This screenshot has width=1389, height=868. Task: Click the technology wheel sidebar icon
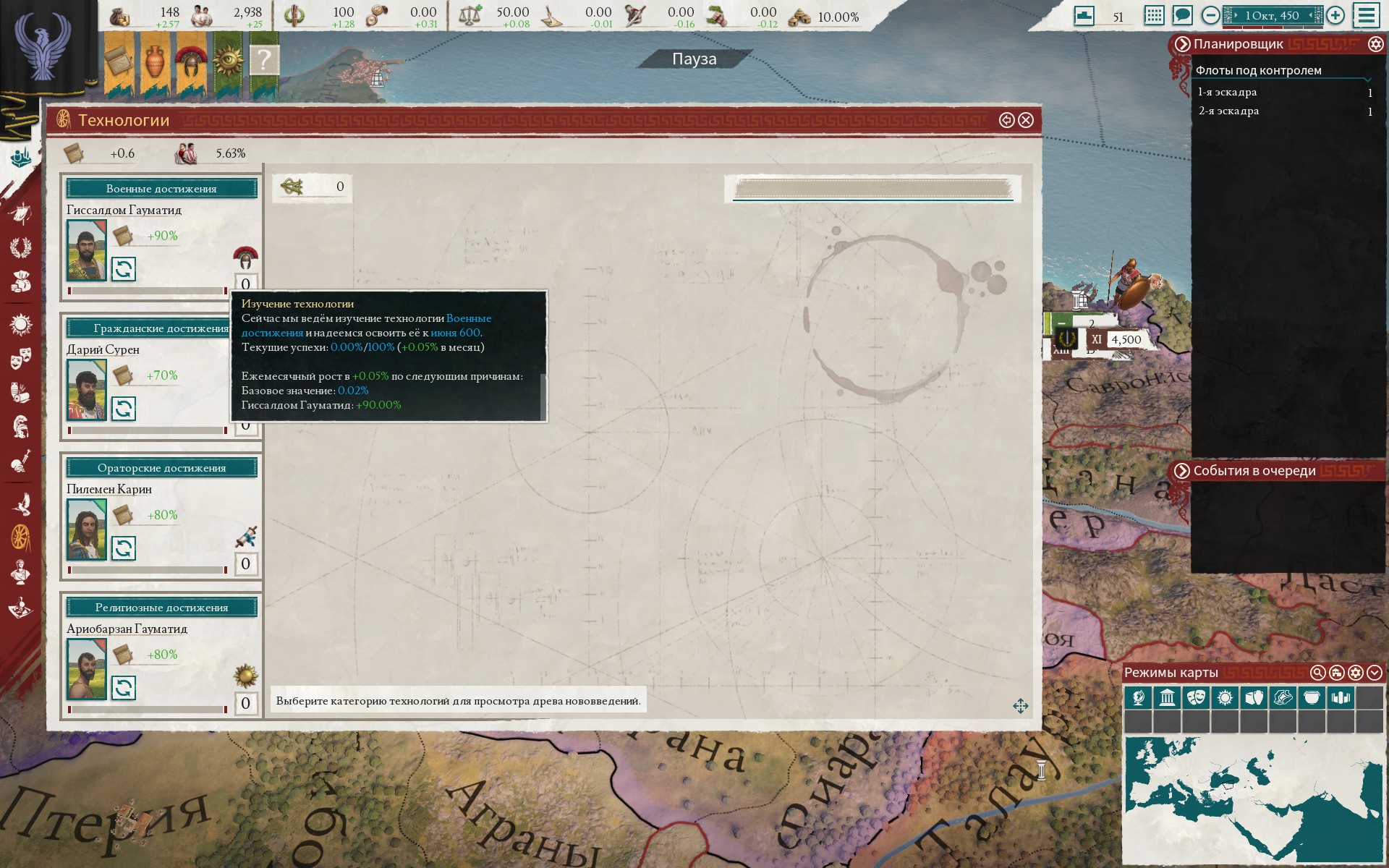coord(21,536)
